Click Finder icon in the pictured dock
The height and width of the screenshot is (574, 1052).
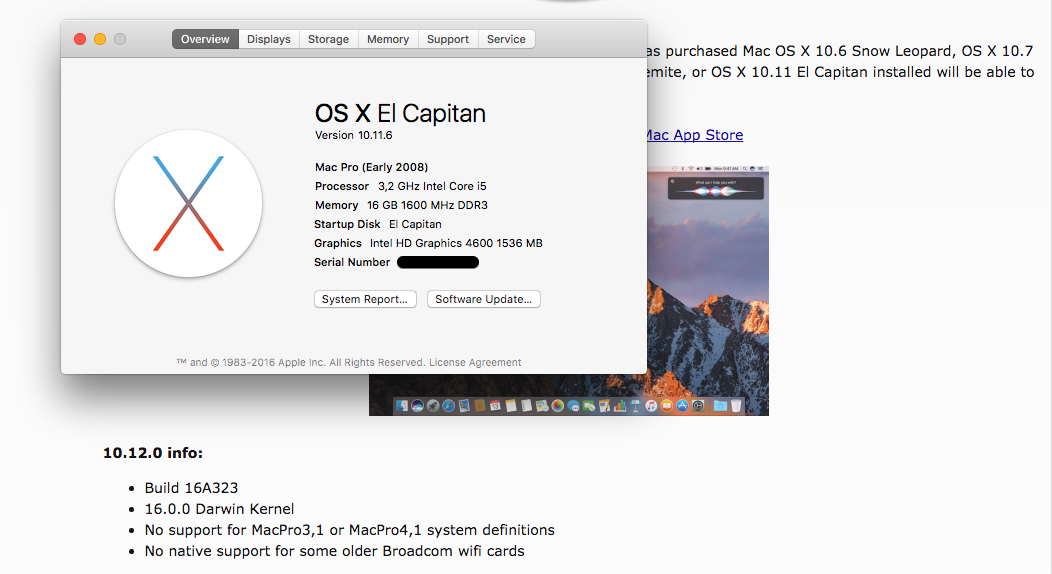[x=402, y=406]
